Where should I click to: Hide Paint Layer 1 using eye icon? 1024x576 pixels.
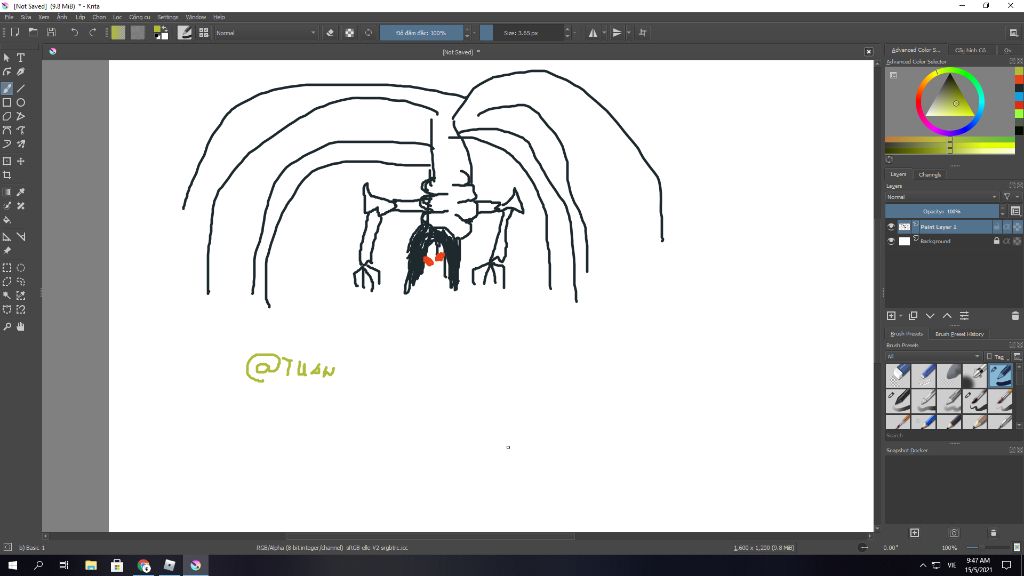click(x=891, y=227)
